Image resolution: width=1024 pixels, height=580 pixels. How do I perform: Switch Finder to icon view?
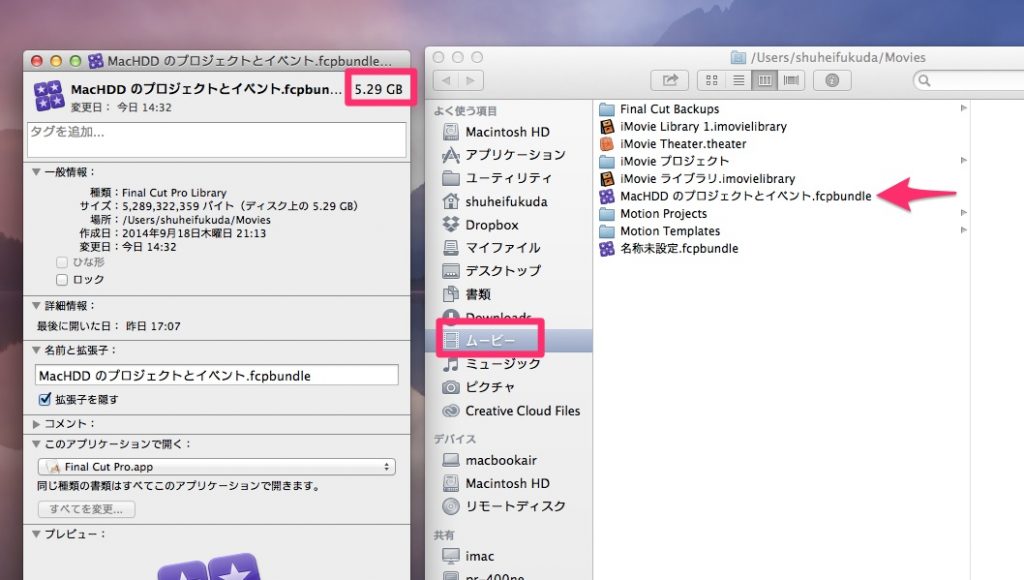click(x=711, y=80)
